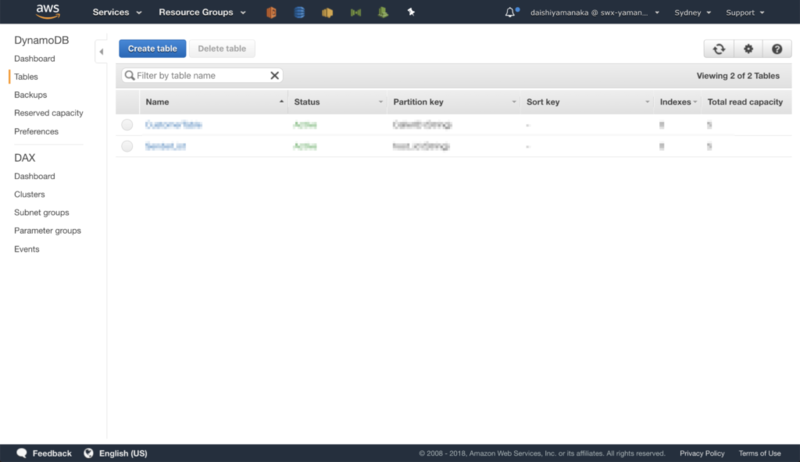Sort by the Status column header
Image resolution: width=800 pixels, height=462 pixels.
tap(338, 102)
